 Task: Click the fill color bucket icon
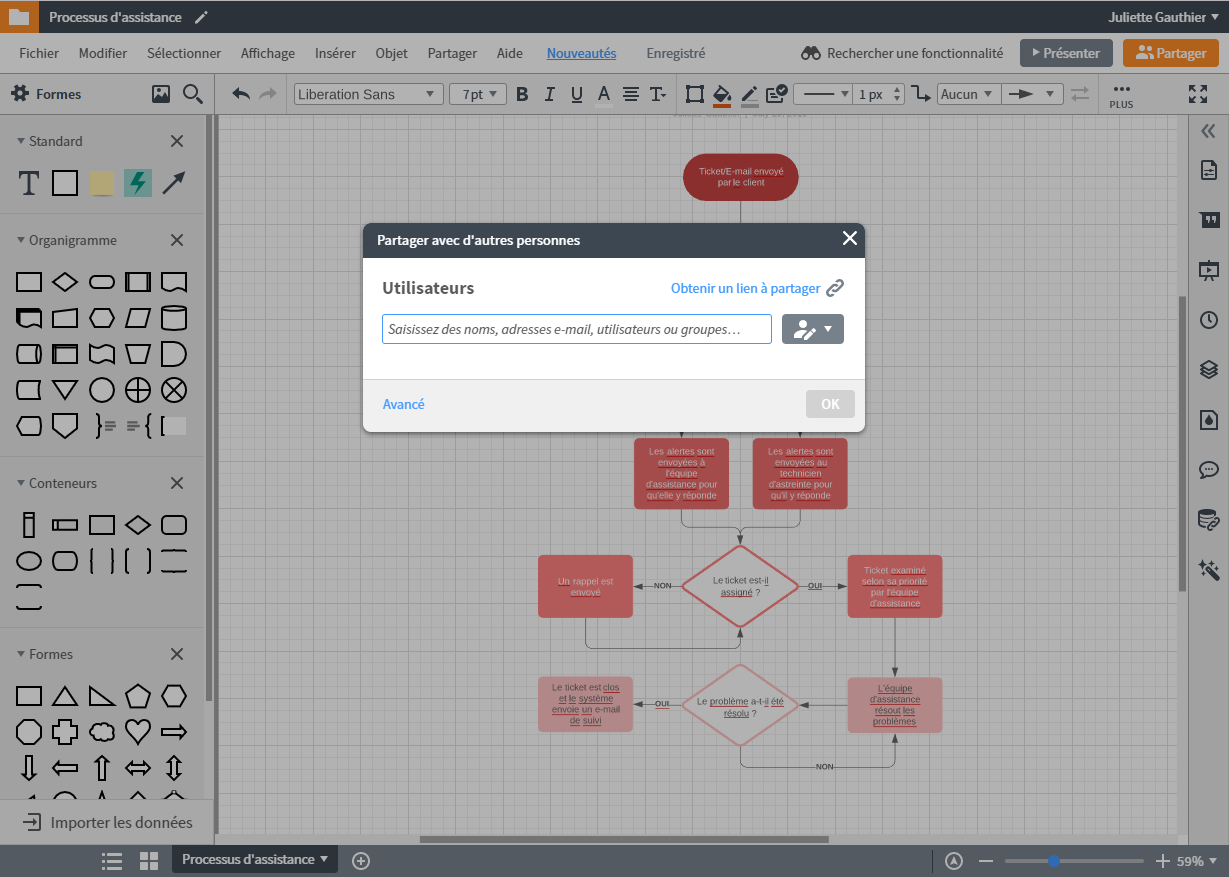(x=722, y=94)
